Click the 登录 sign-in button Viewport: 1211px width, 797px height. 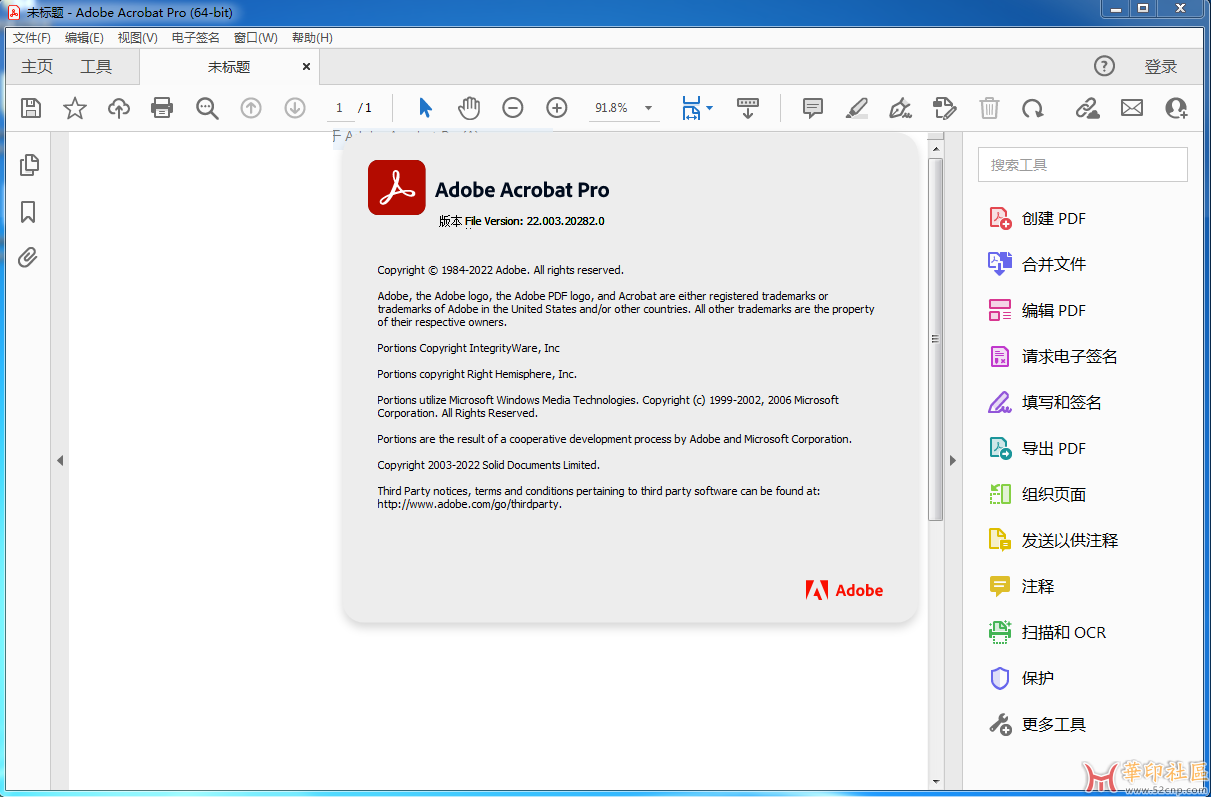pyautogui.click(x=1161, y=67)
